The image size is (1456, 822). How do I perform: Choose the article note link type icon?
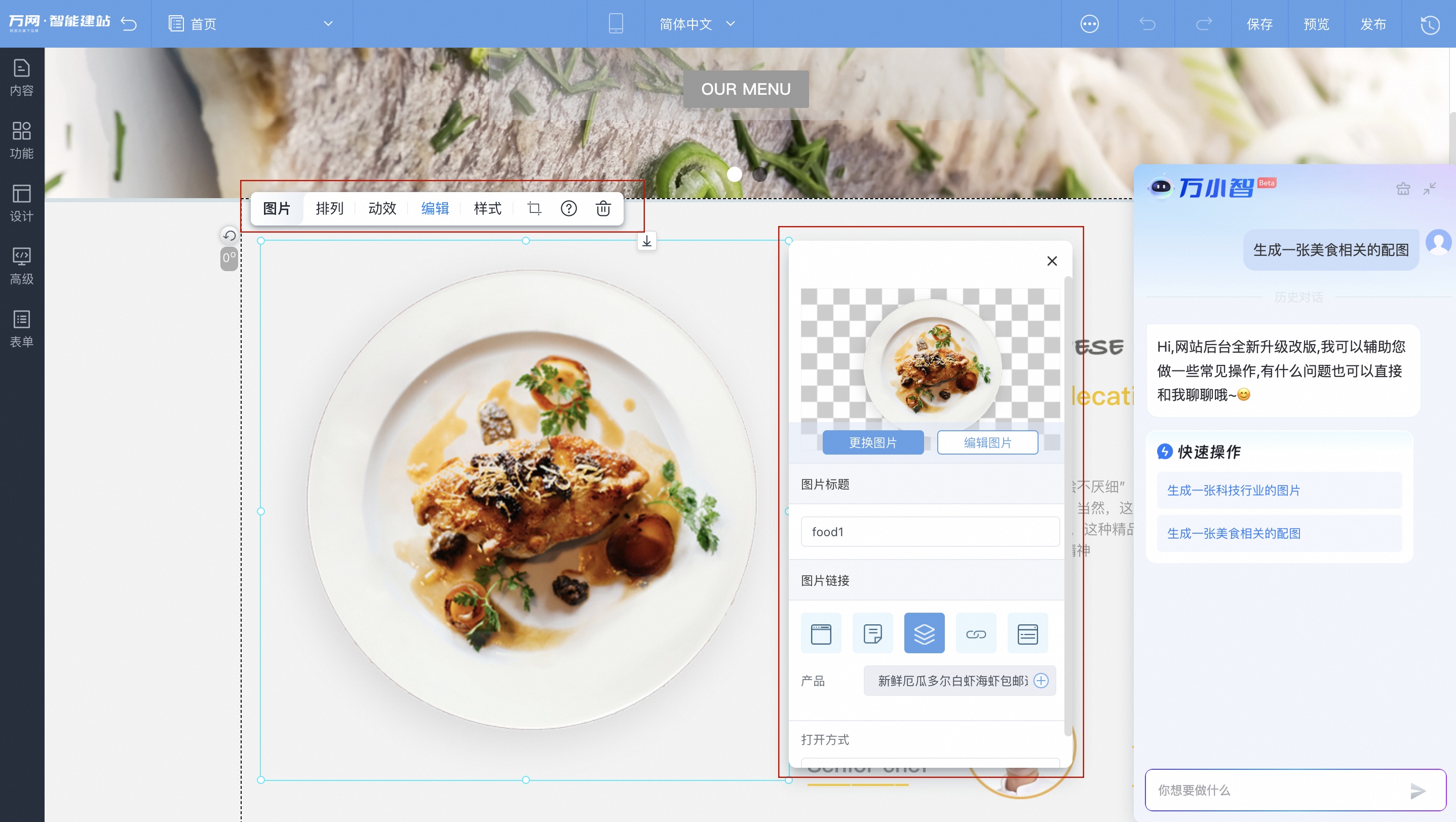(873, 633)
